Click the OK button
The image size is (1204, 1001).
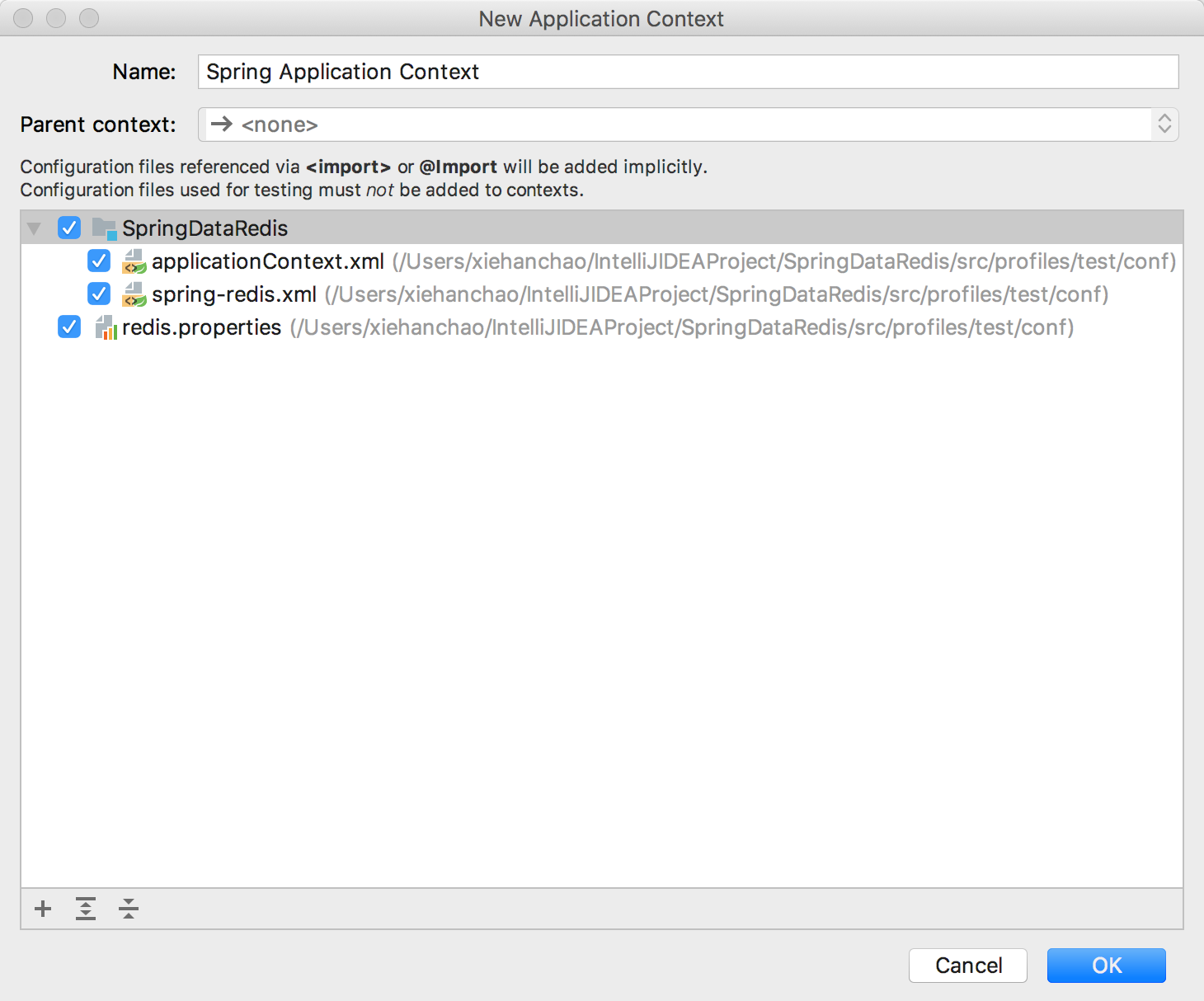(1106, 966)
